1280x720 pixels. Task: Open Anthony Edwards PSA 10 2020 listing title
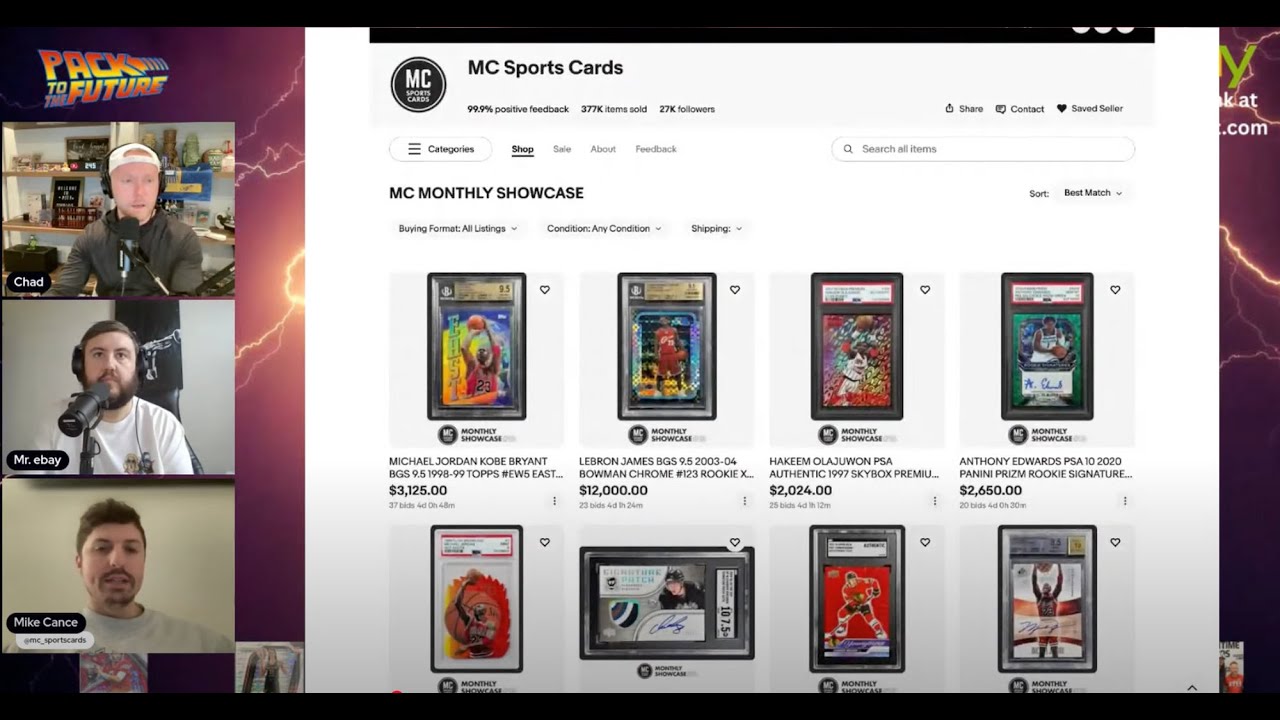(x=1046, y=468)
